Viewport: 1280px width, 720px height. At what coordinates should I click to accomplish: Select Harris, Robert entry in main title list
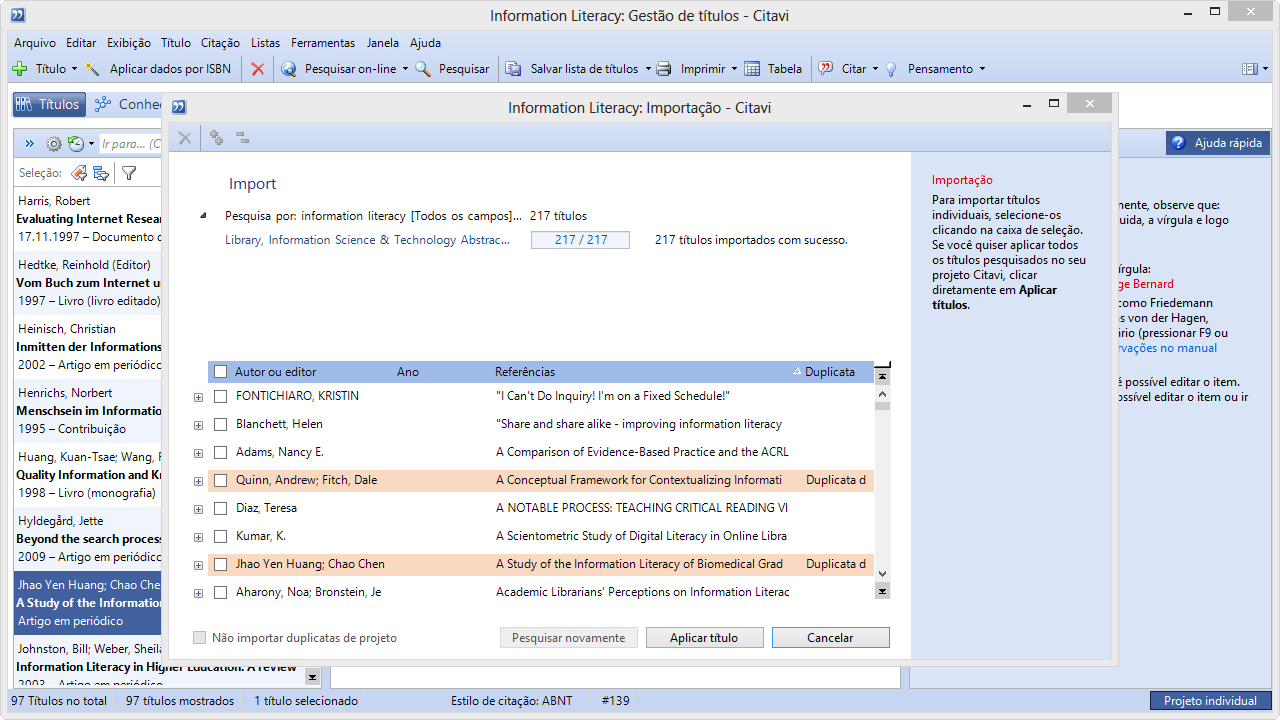(x=88, y=219)
